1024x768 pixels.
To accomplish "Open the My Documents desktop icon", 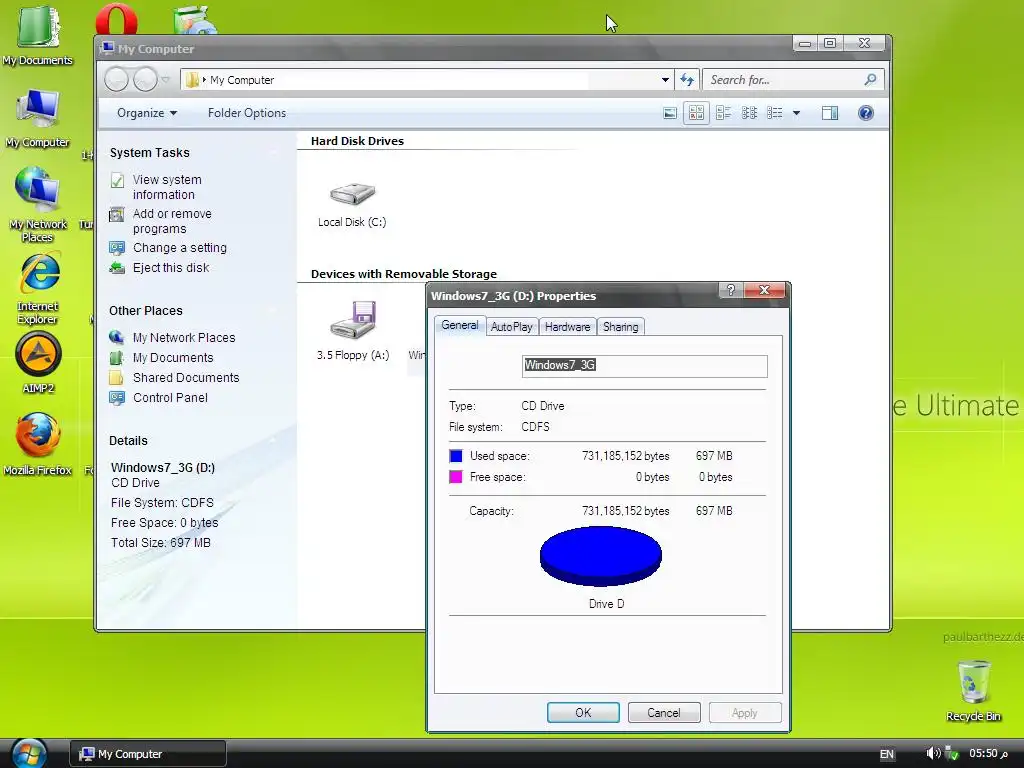I will click(x=37, y=34).
